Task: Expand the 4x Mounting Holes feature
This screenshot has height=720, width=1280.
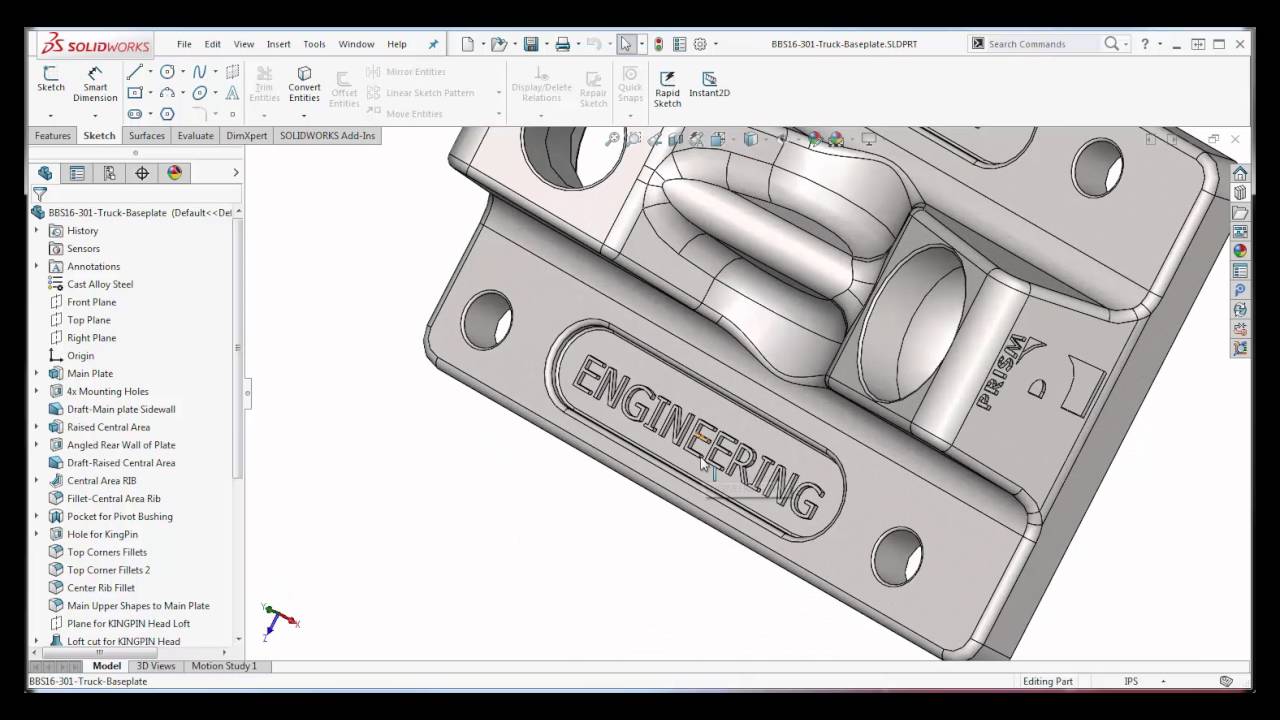Action: (37, 391)
